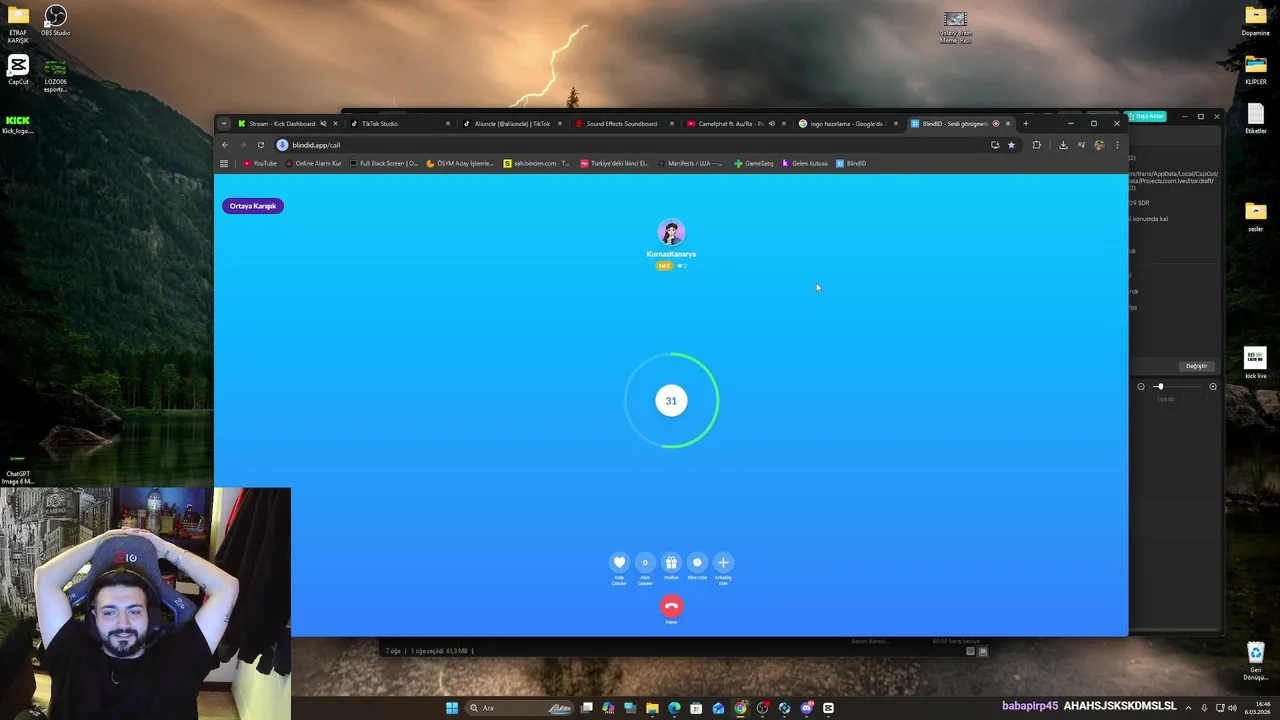Screen dimensions: 1280x720
Task: Click browser back arrow
Action: [x=225, y=145]
